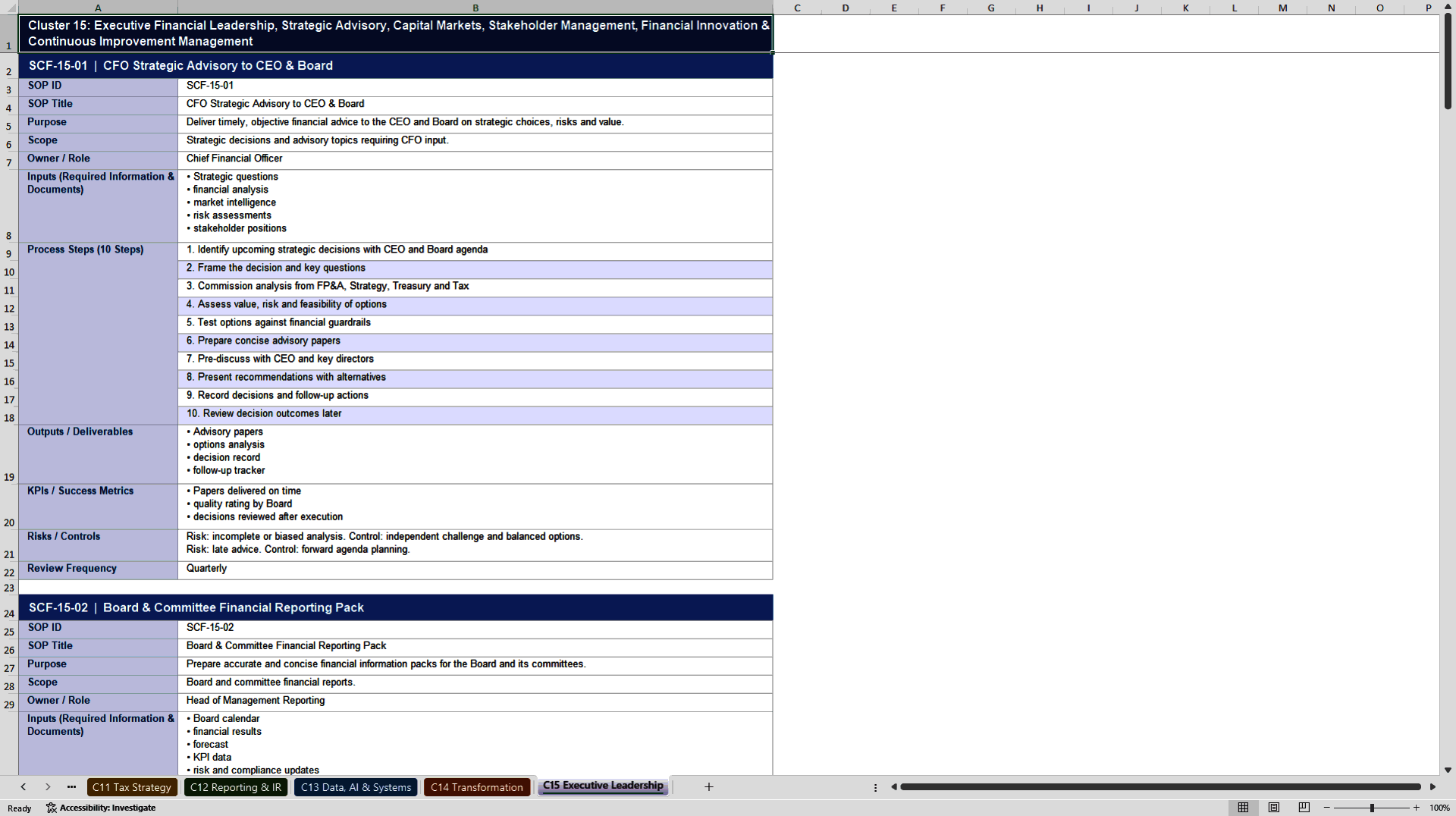Open C11 Tax Strategy sheet
Screen dimensions: 1456x816
click(x=132, y=787)
